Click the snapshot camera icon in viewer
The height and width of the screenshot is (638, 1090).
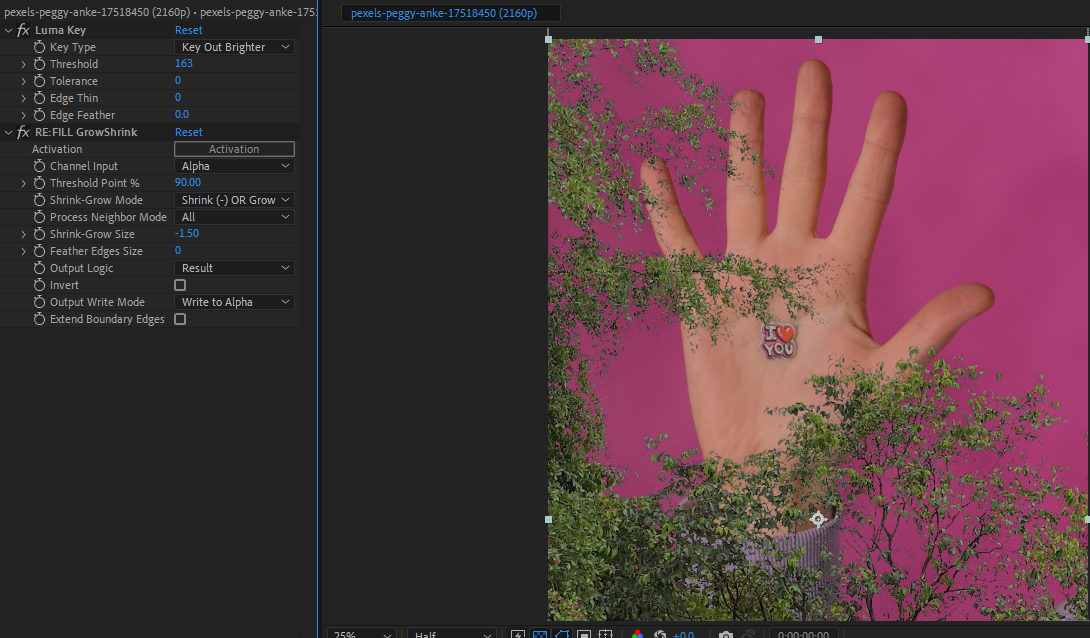pos(726,634)
